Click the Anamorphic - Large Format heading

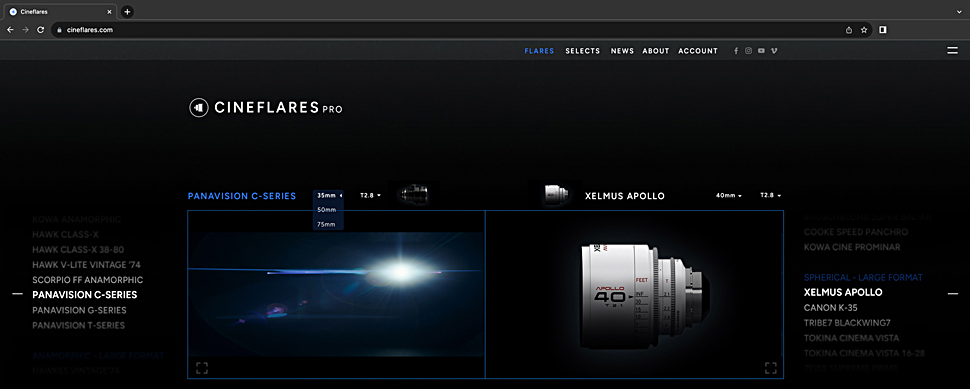[98, 356]
